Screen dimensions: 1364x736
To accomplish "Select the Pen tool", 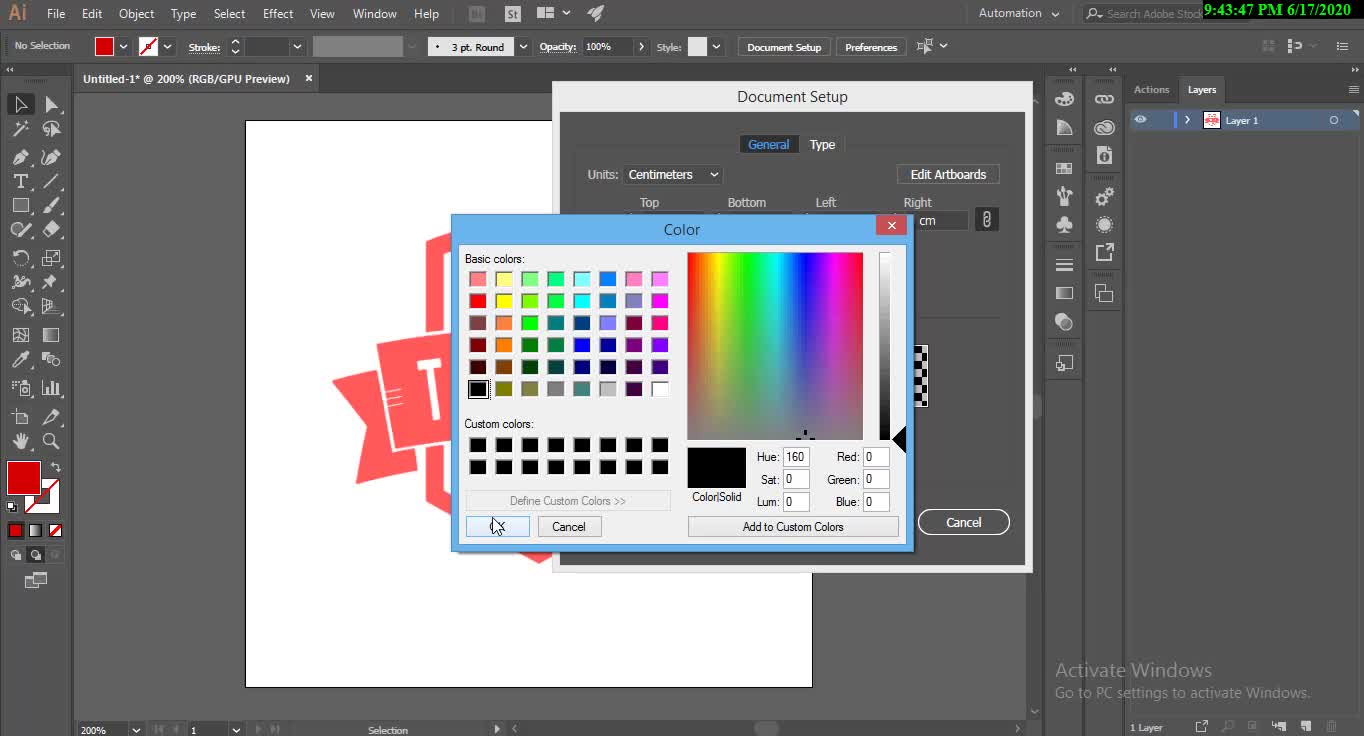I will (20, 157).
